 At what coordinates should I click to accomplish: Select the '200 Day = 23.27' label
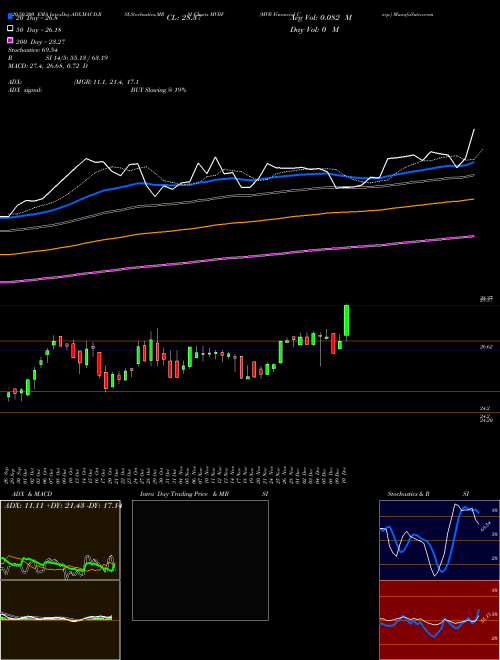(x=40, y=42)
